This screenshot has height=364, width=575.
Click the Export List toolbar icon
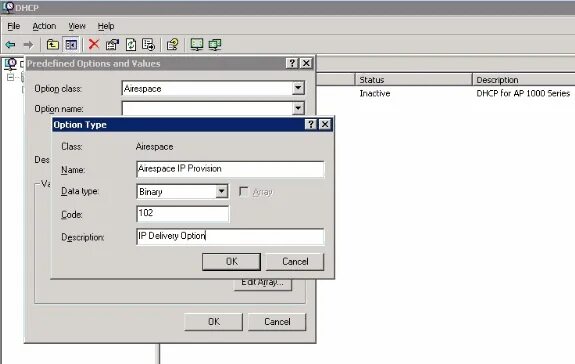(149, 44)
